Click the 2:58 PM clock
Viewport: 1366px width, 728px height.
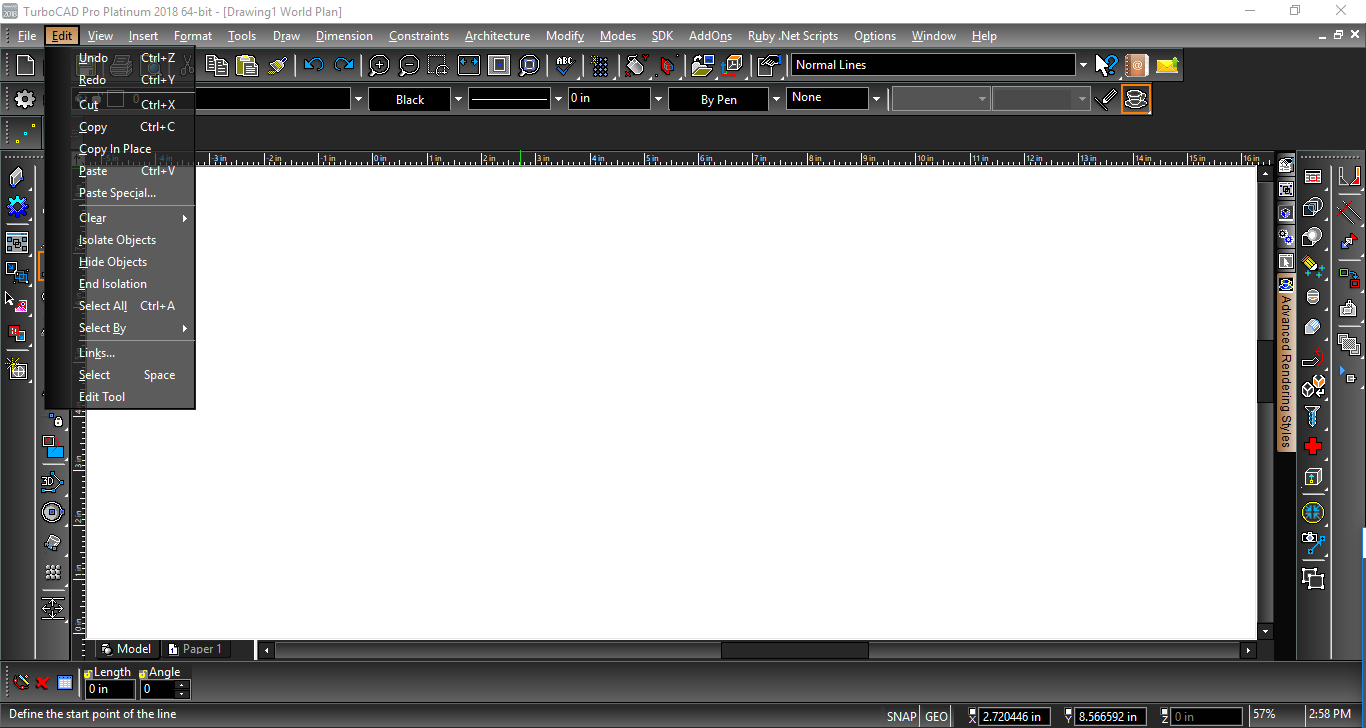coord(1329,715)
